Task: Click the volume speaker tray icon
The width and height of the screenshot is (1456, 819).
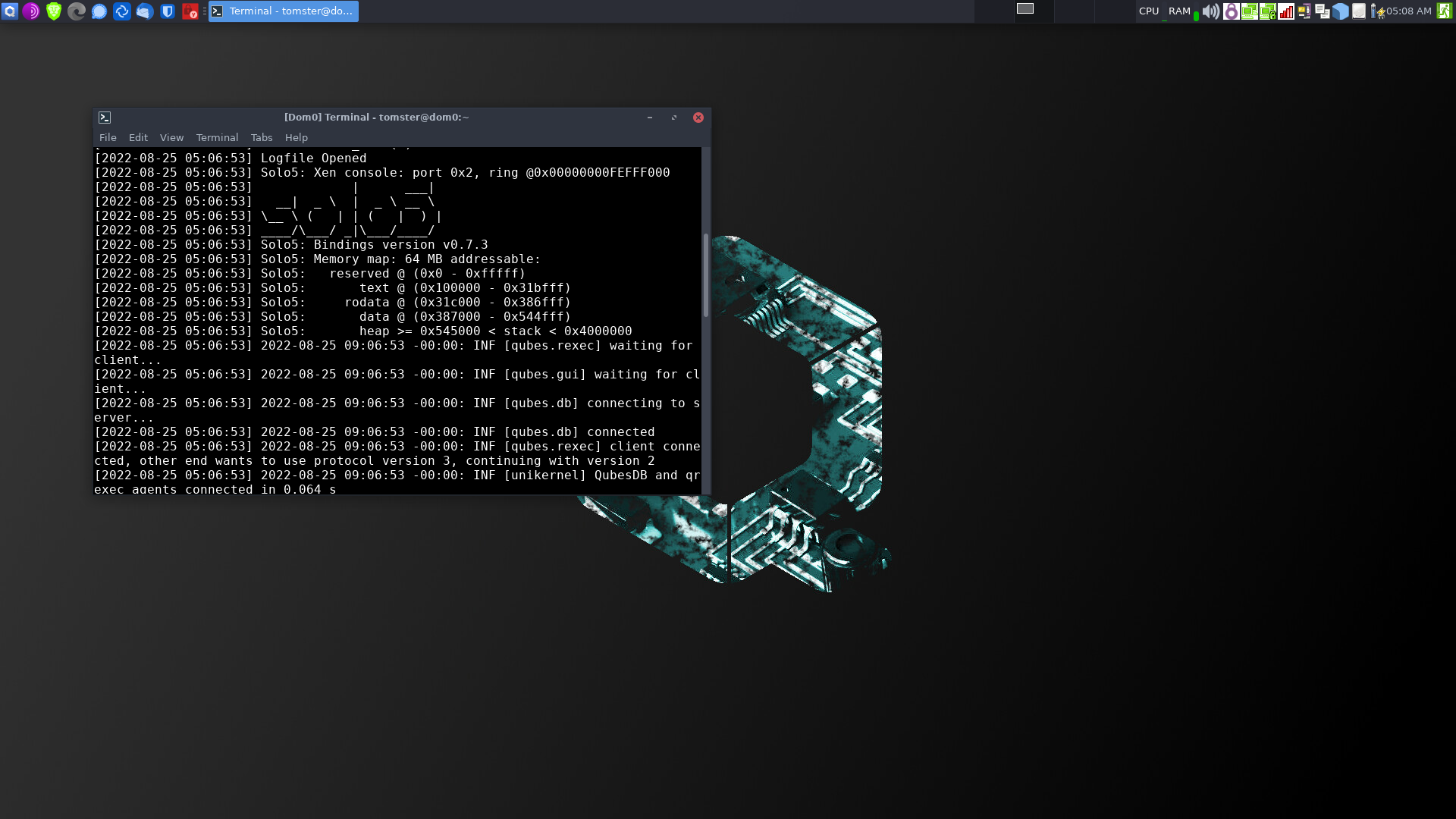Action: tap(1211, 11)
